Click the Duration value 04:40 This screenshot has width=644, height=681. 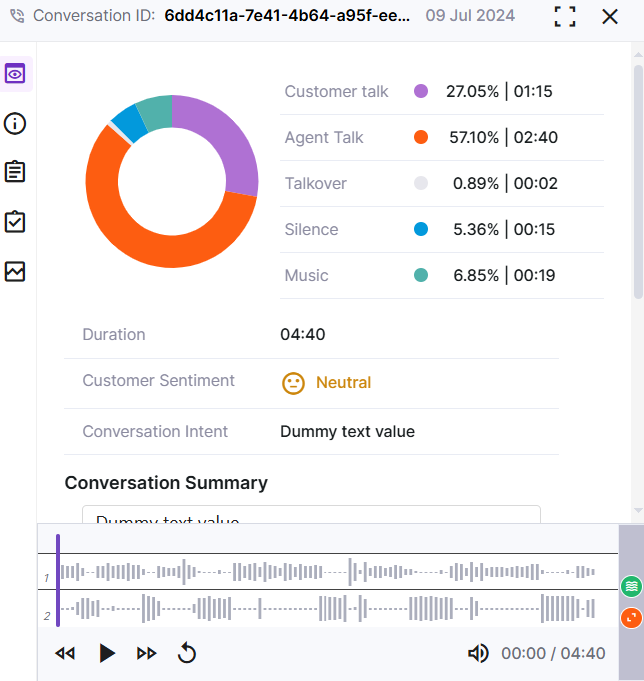click(303, 334)
